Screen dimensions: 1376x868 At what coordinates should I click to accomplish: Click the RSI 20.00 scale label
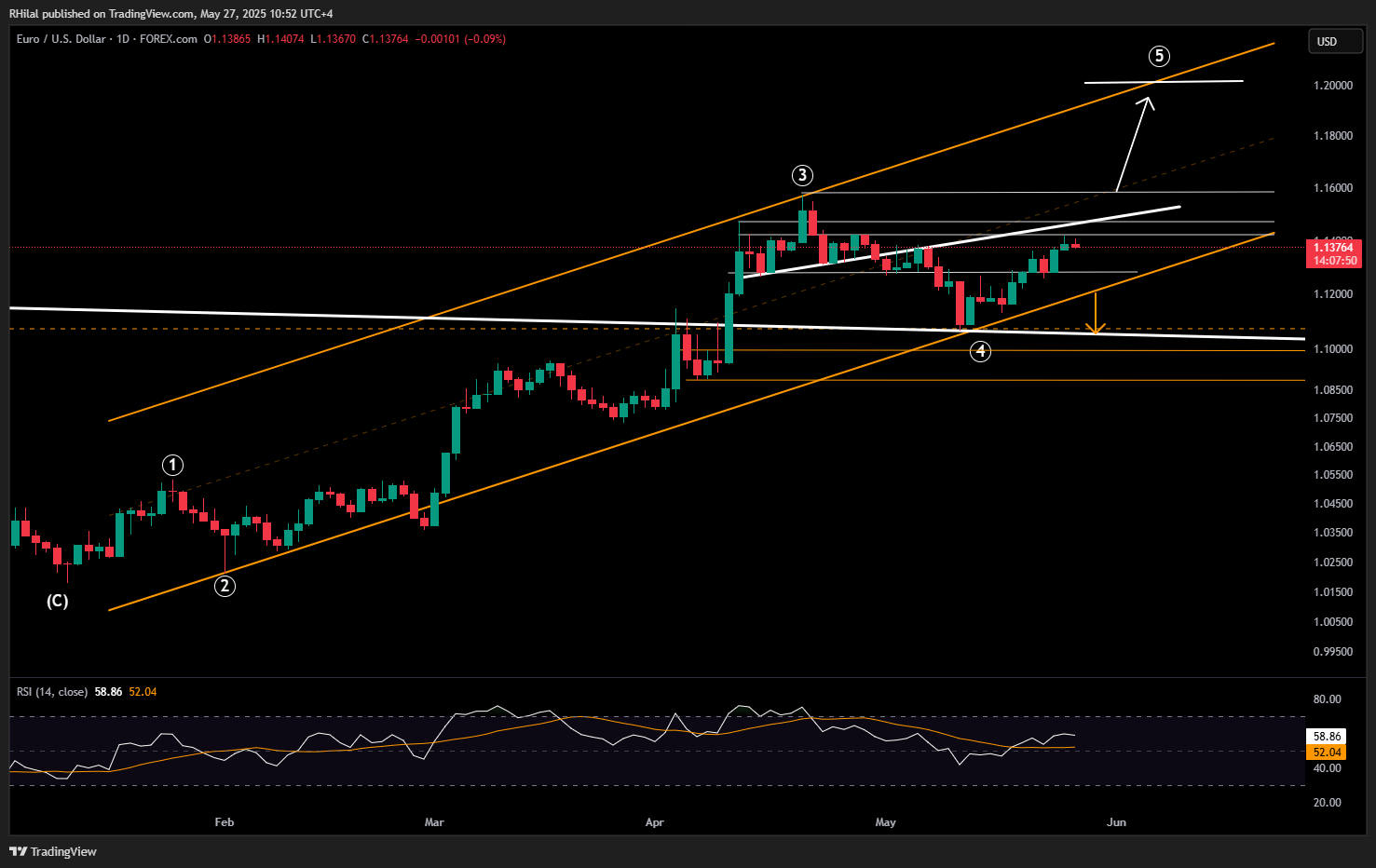(1328, 803)
